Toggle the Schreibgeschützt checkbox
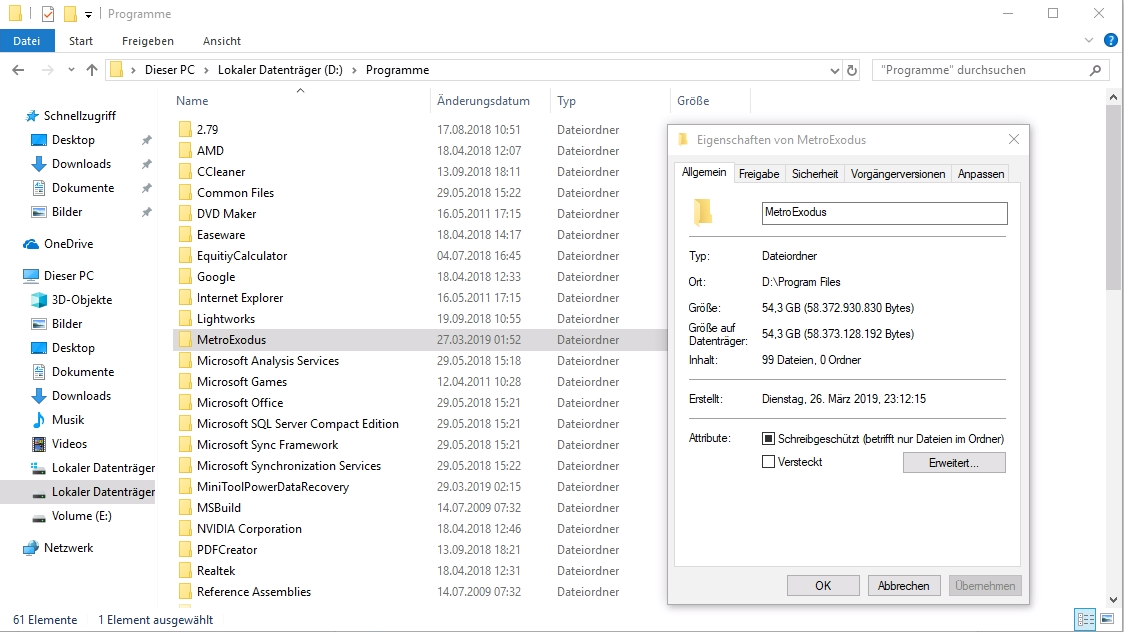Image resolution: width=1124 pixels, height=632 pixels. coord(768,439)
